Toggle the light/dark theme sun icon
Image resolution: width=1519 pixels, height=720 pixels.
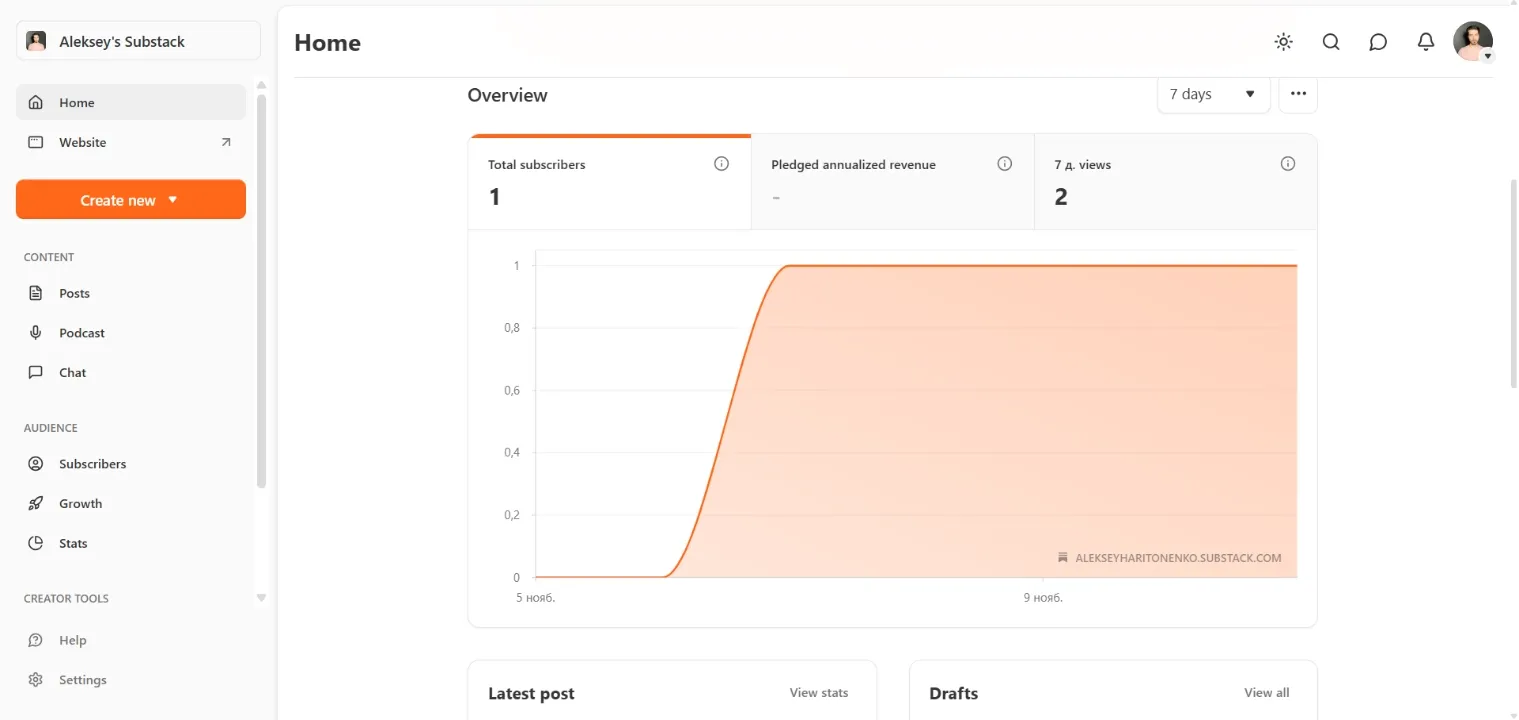tap(1283, 42)
